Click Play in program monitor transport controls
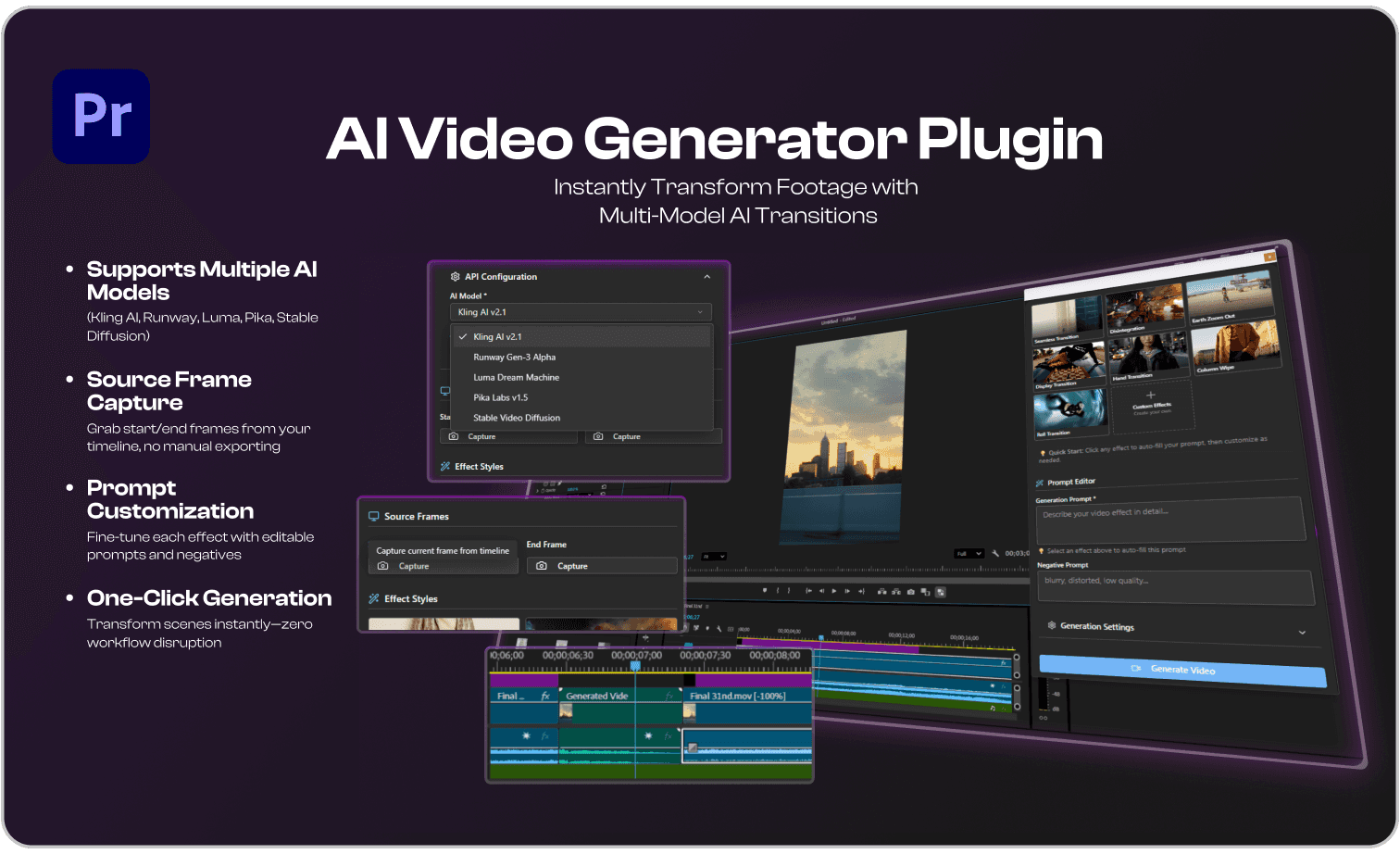 (834, 591)
